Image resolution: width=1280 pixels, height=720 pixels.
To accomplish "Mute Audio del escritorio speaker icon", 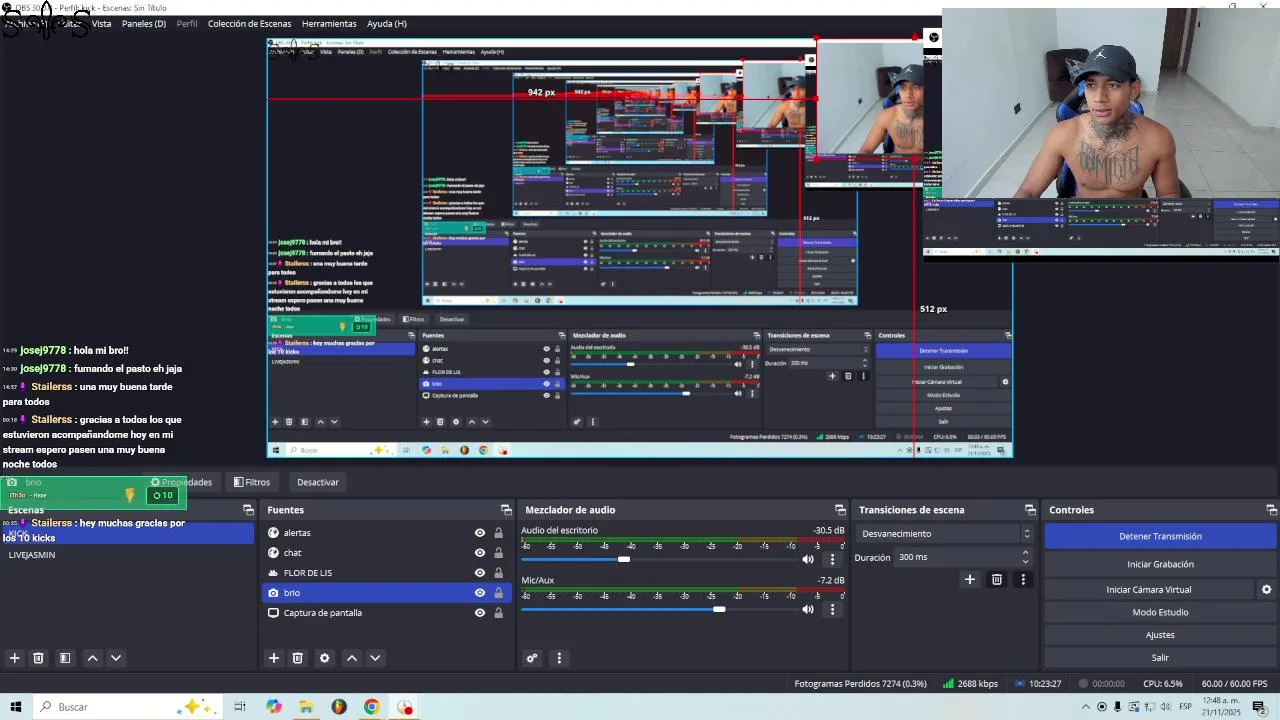I will (808, 559).
